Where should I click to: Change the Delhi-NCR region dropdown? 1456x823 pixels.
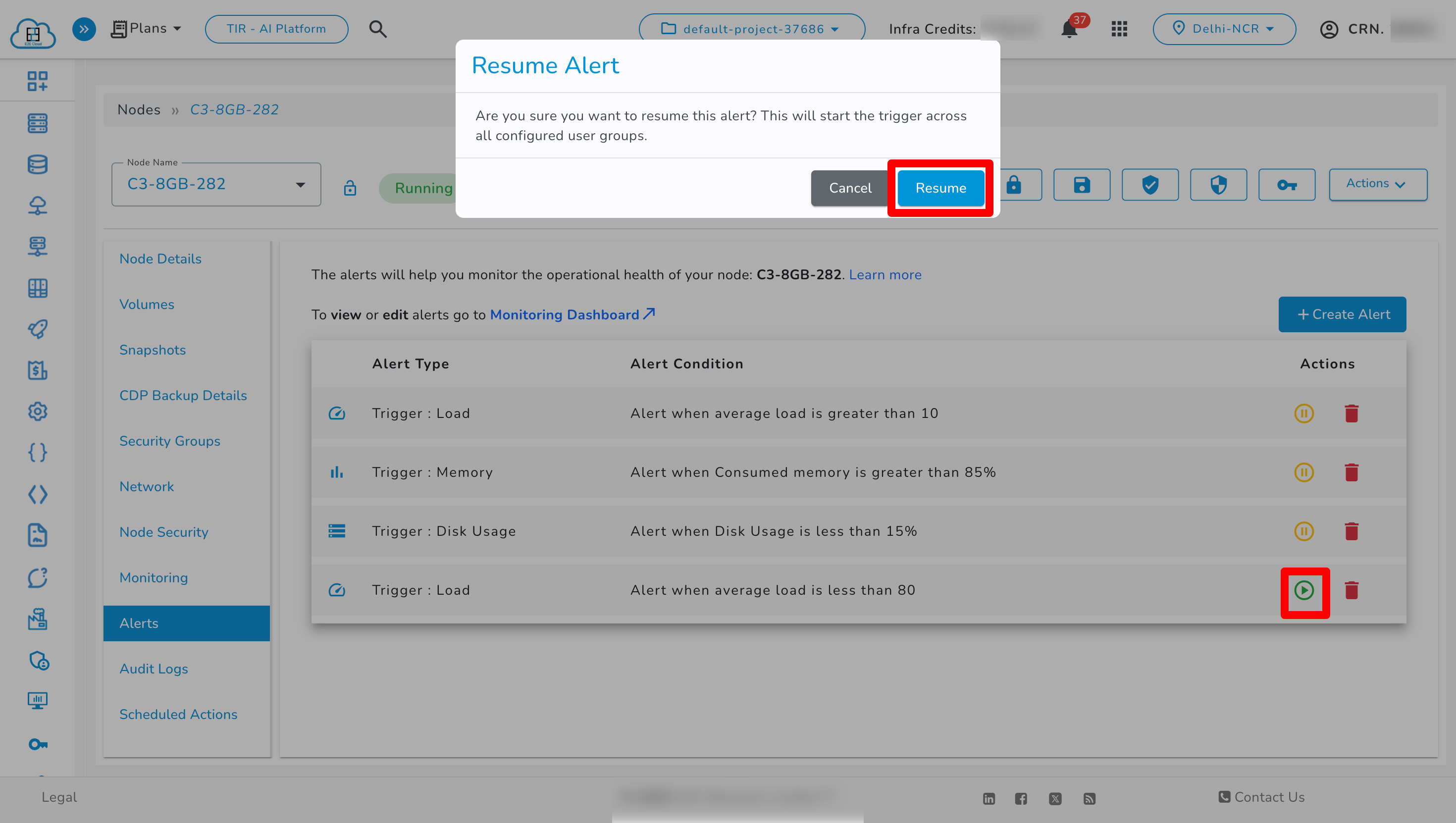point(1224,29)
